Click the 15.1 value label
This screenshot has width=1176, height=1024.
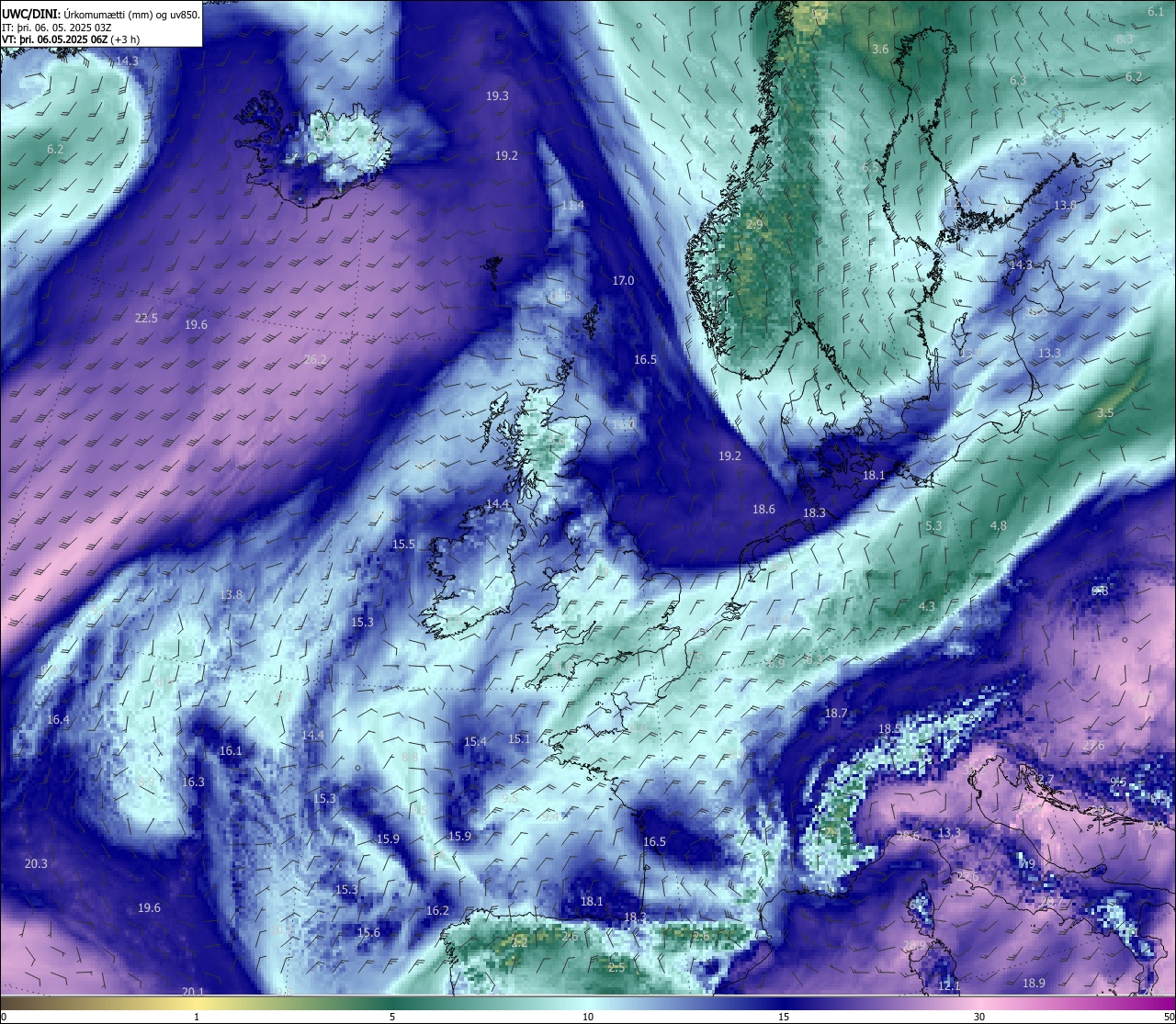click(519, 738)
